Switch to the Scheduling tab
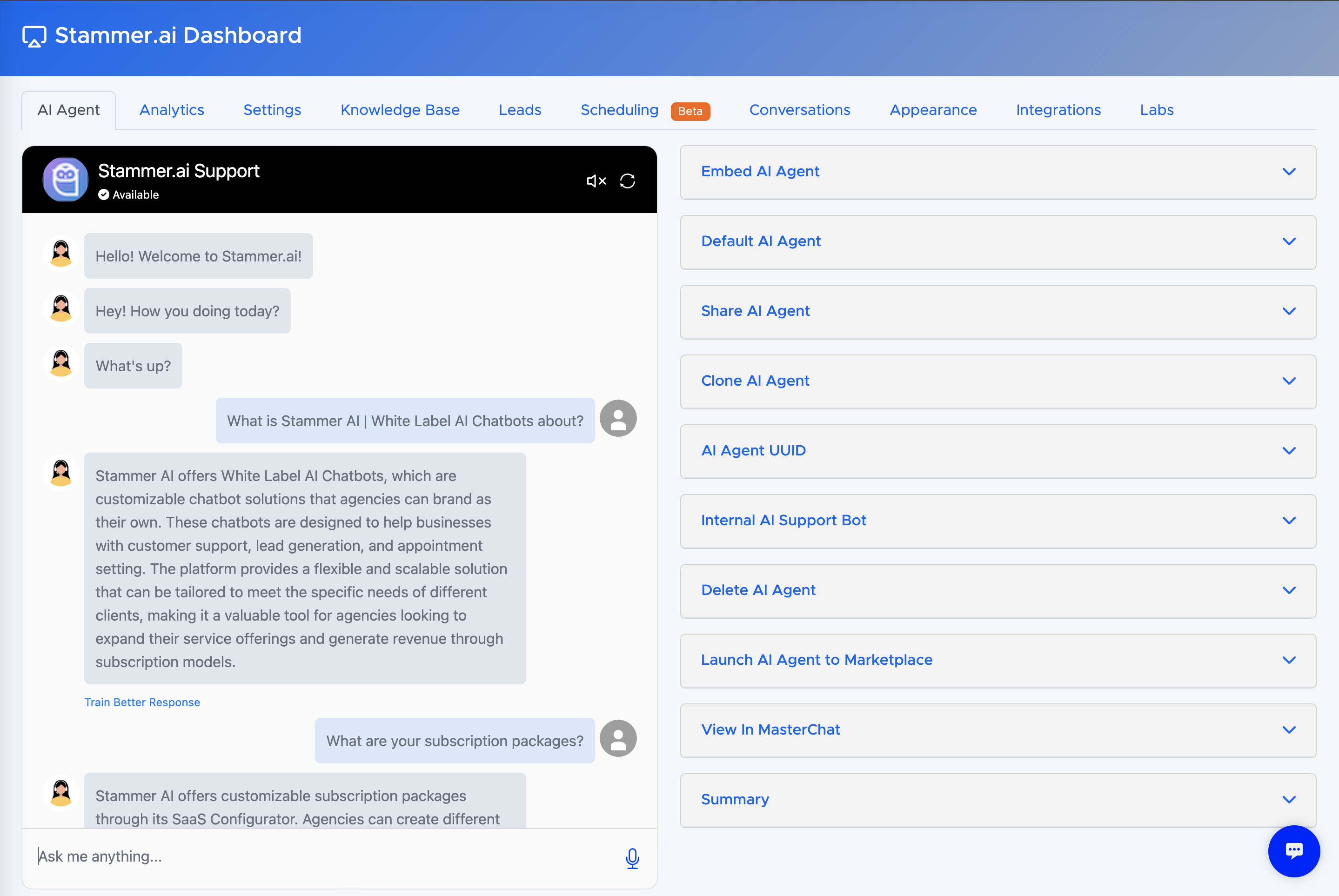 [620, 110]
